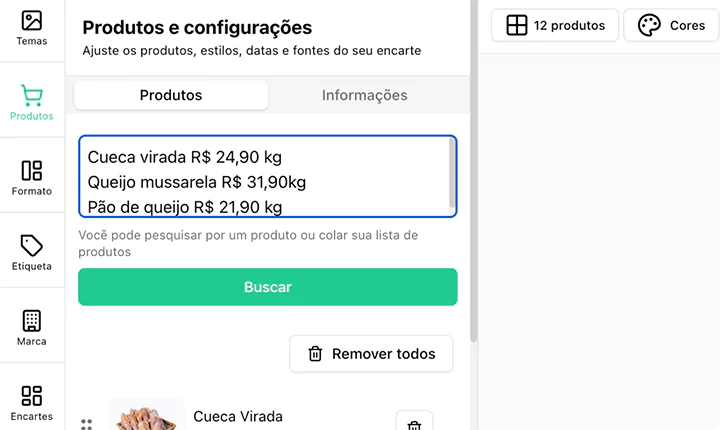
Task: Select the Cueca Virada product thumbnail
Action: 146,416
